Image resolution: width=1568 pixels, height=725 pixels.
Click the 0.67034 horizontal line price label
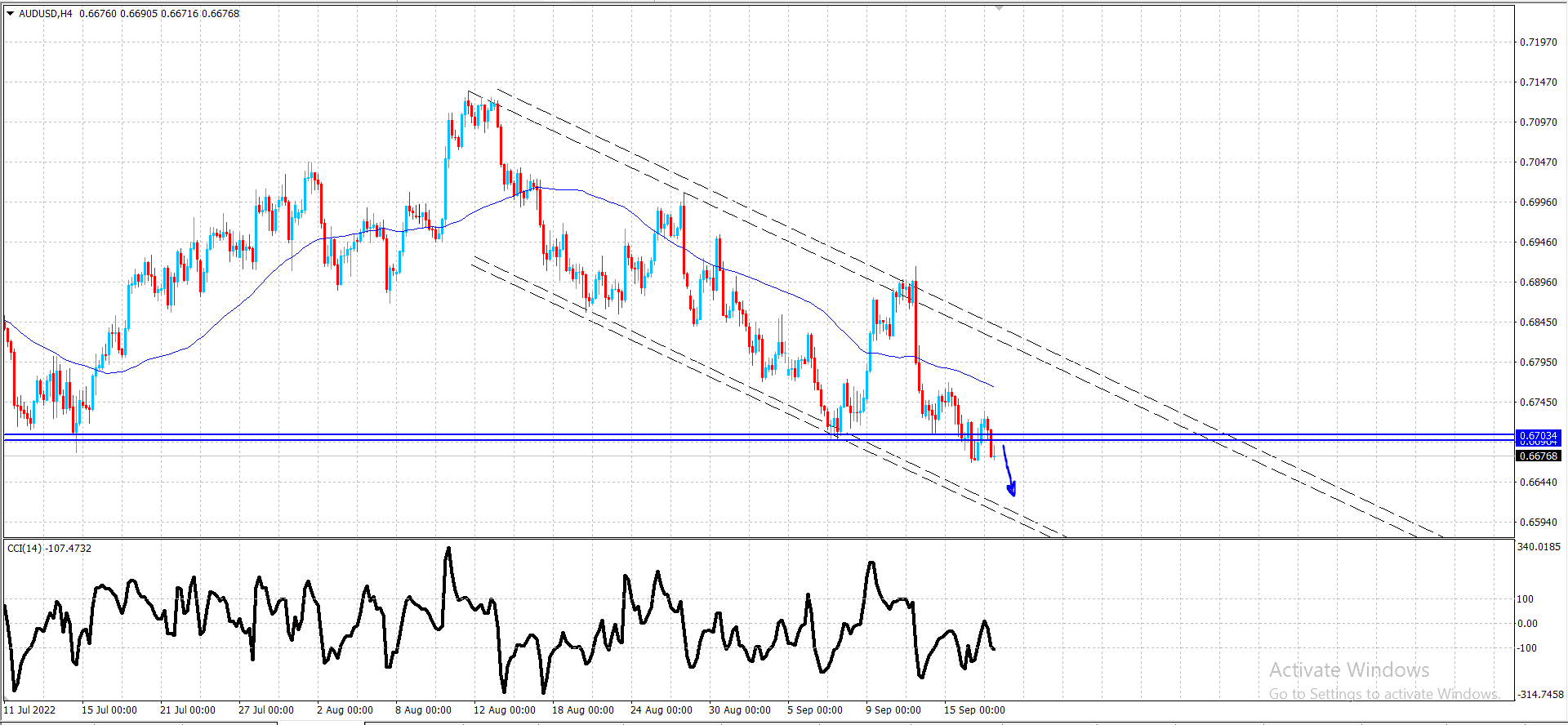(x=1539, y=436)
